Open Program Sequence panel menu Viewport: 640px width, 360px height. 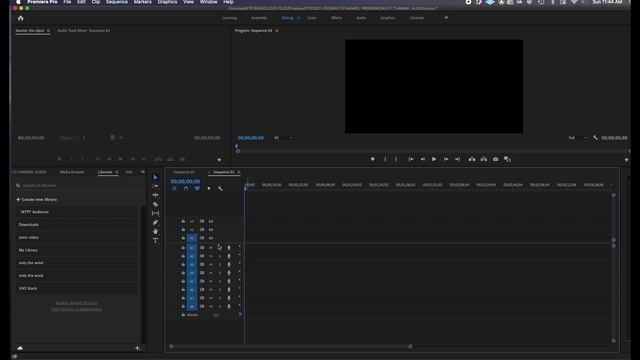[x=276, y=31]
